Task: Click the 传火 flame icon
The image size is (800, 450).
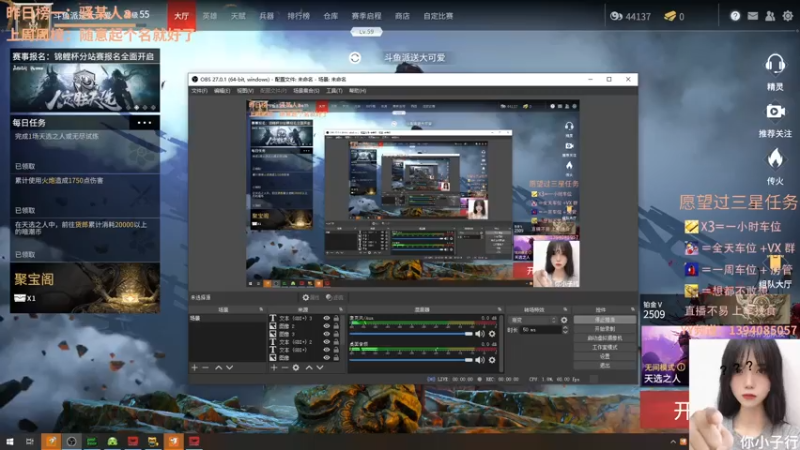Action: 775,159
